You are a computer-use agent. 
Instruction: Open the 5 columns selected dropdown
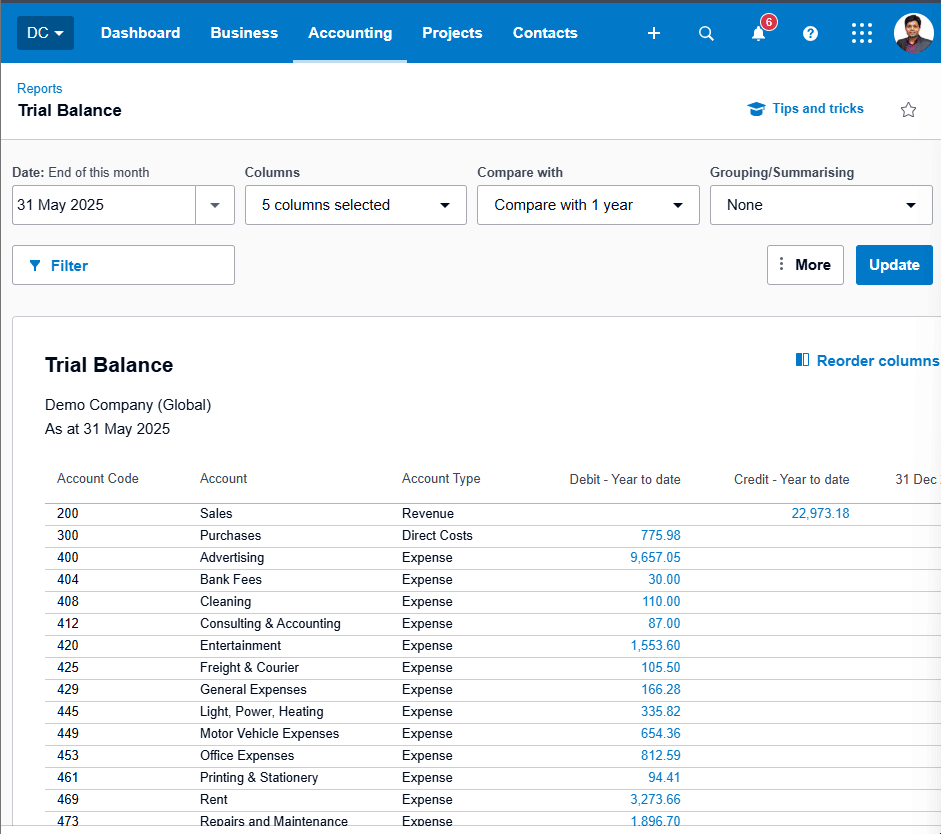(355, 205)
